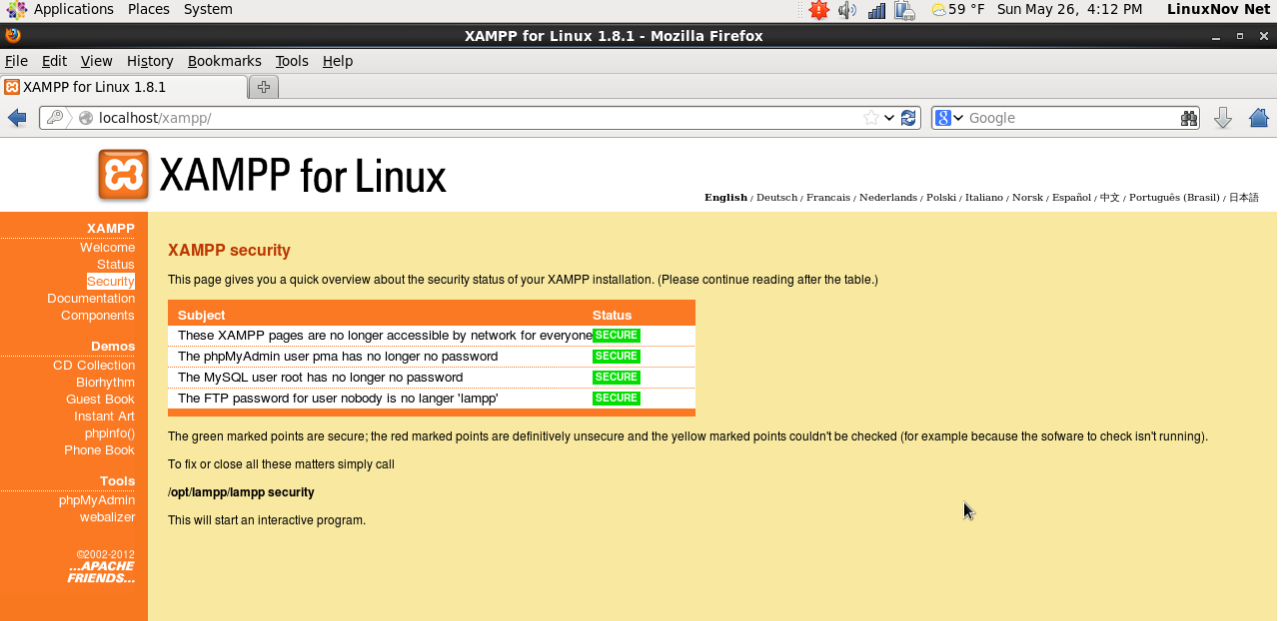Open the Status page in the sidebar
1281x621 pixels.
coord(115,265)
